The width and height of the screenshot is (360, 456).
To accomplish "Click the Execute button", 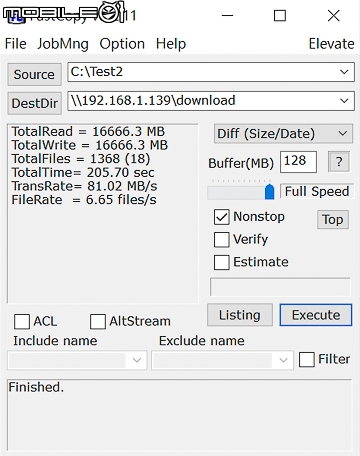I will 316,315.
